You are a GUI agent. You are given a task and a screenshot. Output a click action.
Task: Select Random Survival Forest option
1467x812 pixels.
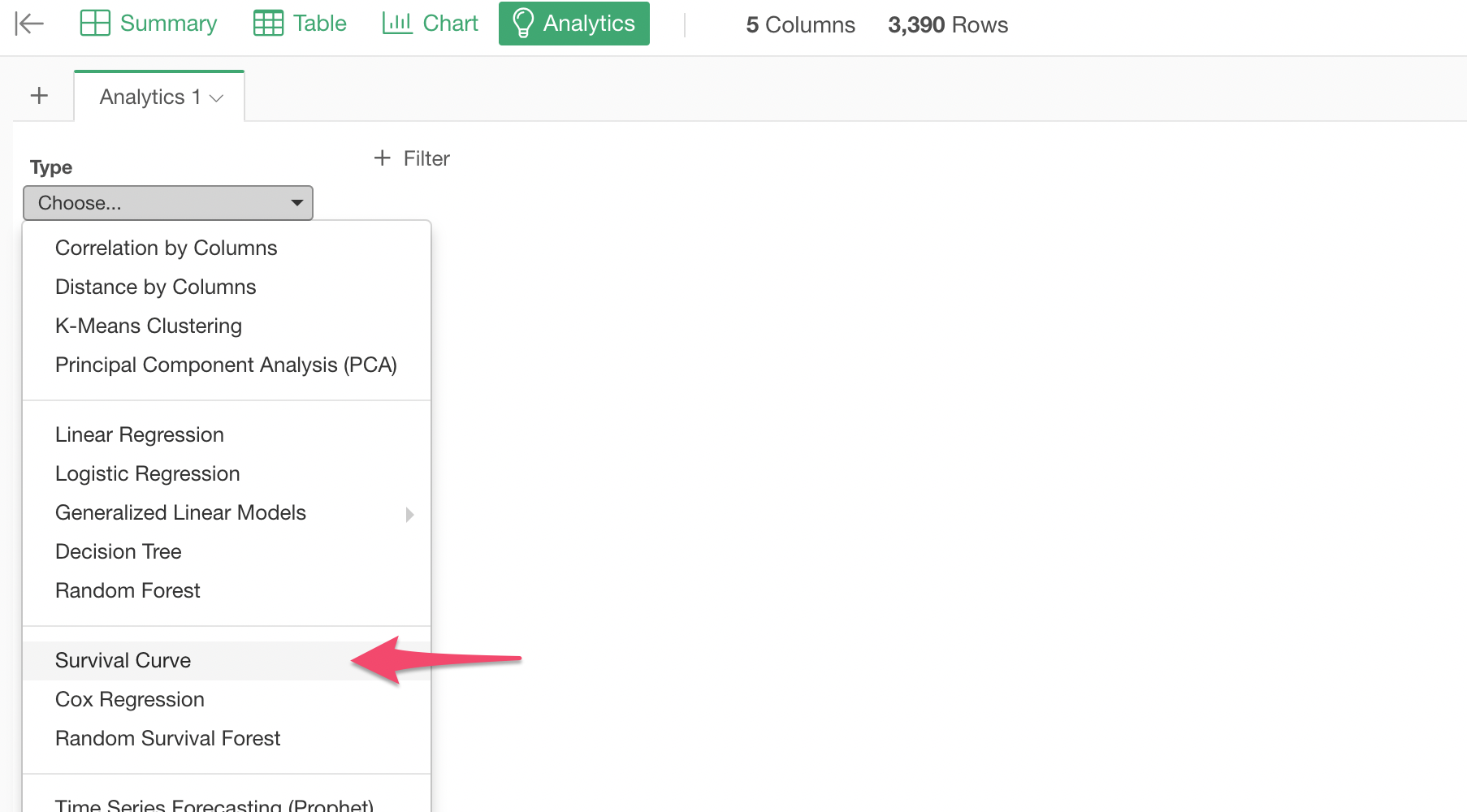tap(167, 738)
